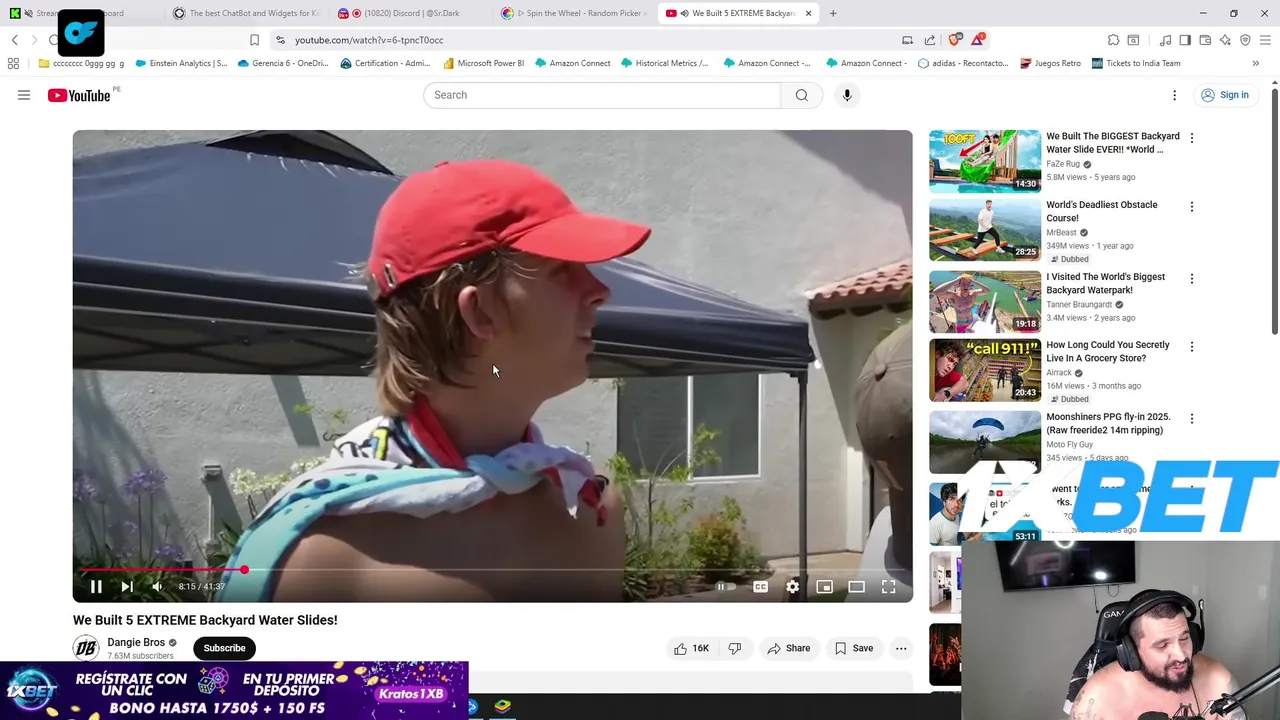The image size is (1280, 720).
Task: Open Brave Rewards triangle icon
Action: 977,40
